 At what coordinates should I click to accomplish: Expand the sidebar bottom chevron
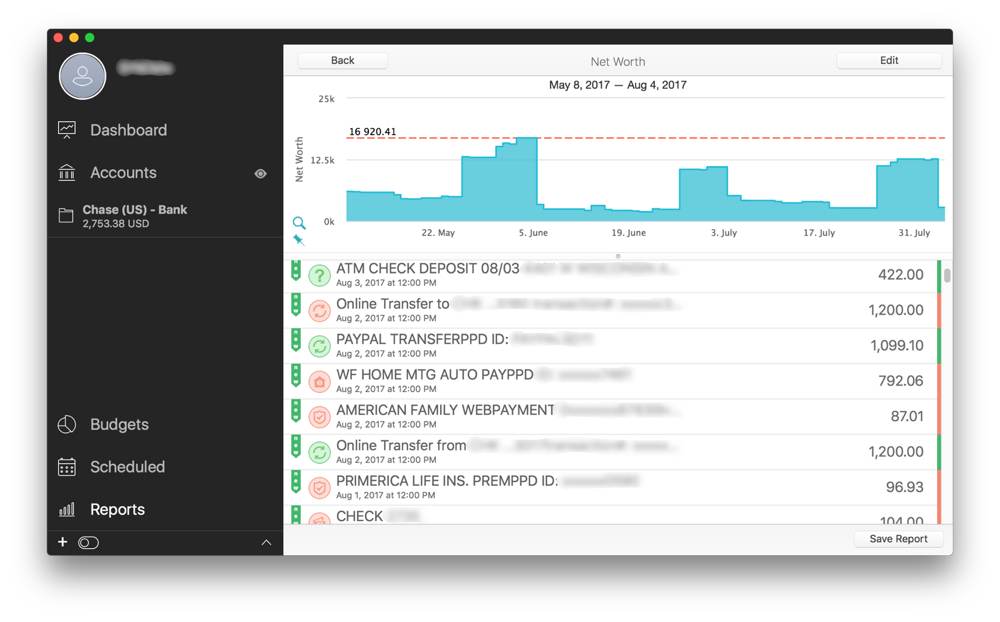[x=266, y=542]
